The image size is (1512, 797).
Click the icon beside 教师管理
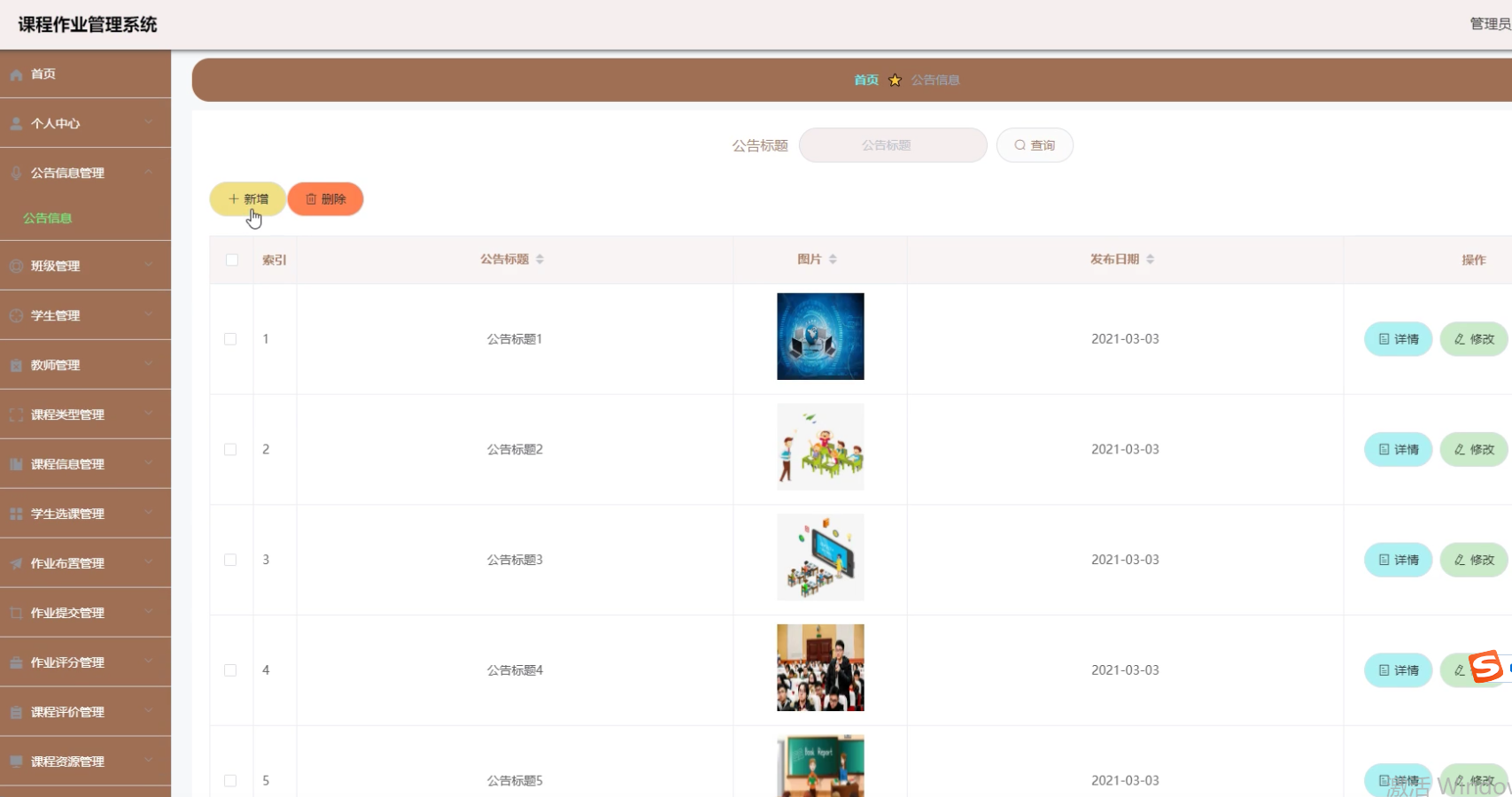point(16,365)
